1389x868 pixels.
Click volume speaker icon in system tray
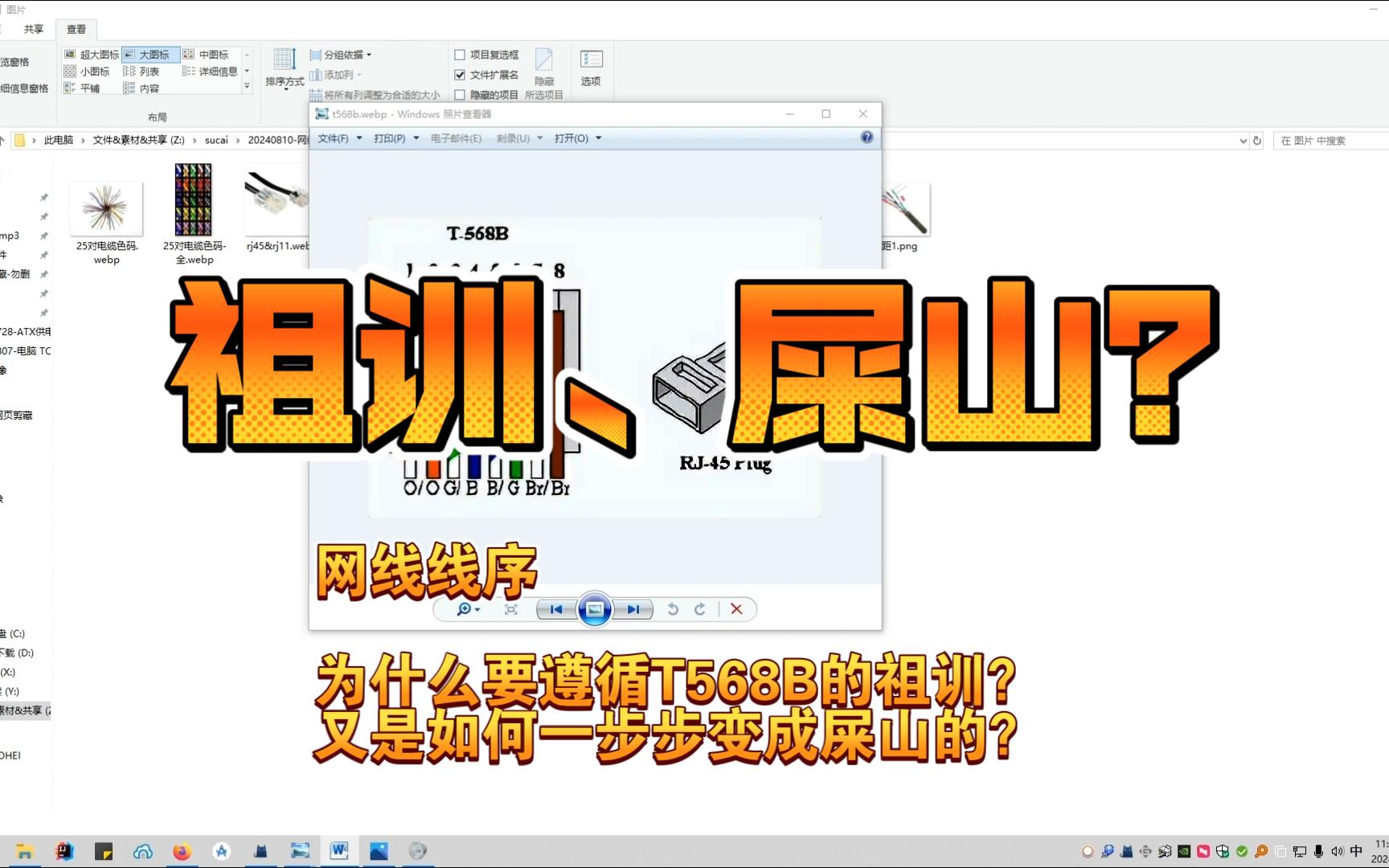tap(1338, 851)
